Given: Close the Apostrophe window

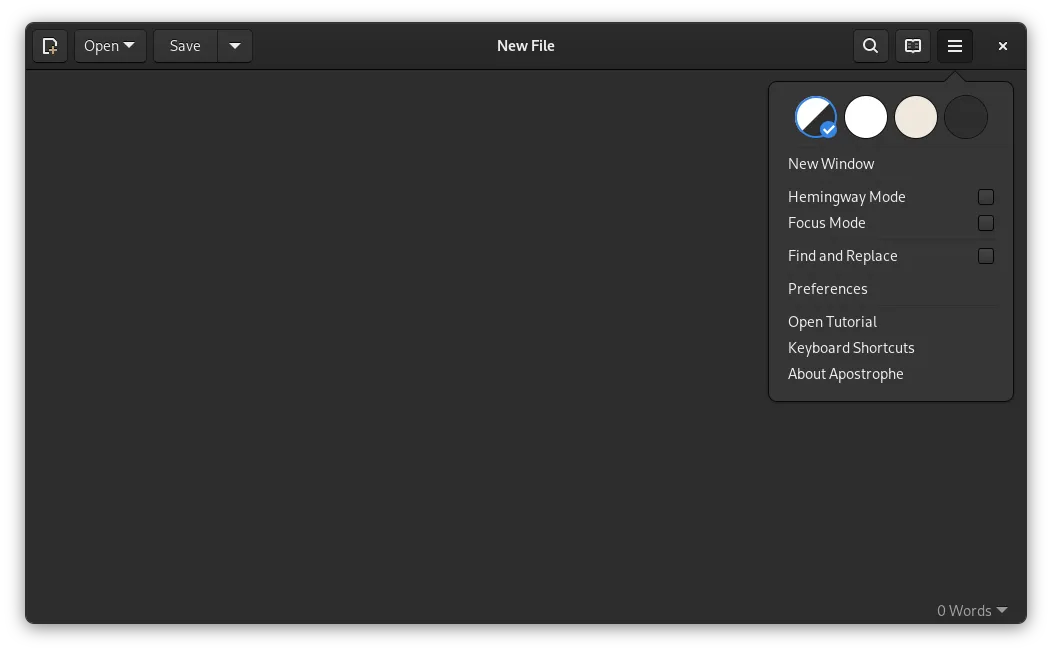Looking at the screenshot, I should click(x=1002, y=46).
